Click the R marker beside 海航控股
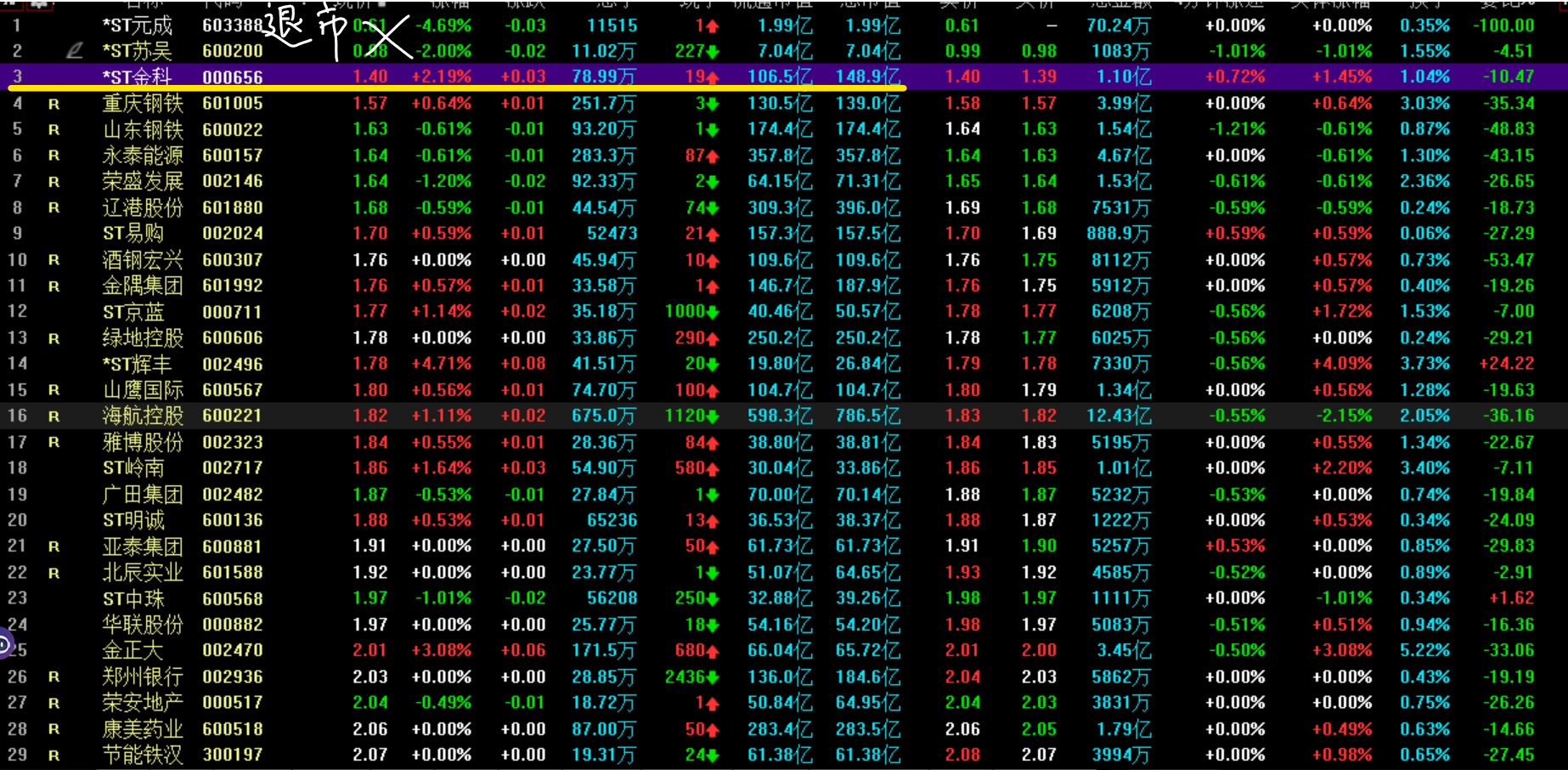The image size is (1568, 770). point(54,416)
